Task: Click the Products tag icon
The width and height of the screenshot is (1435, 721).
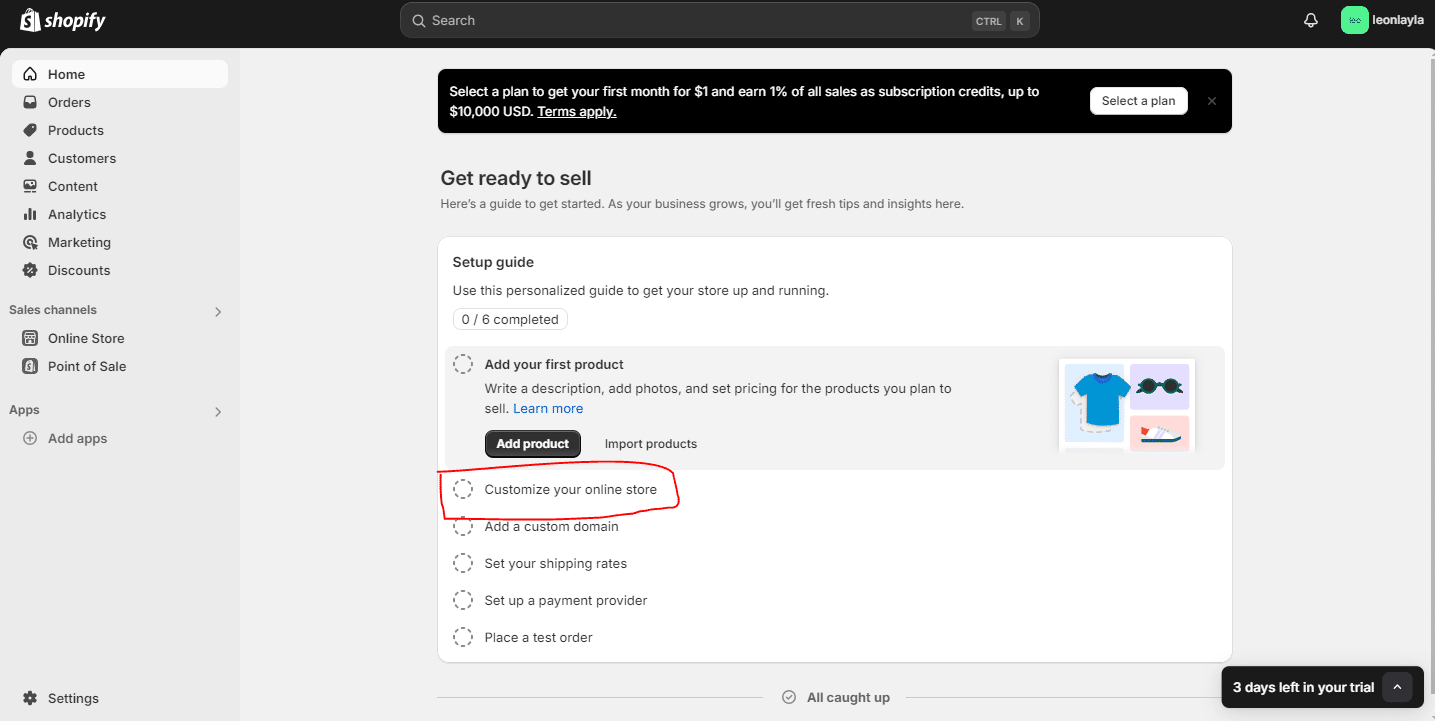Action: (x=30, y=130)
